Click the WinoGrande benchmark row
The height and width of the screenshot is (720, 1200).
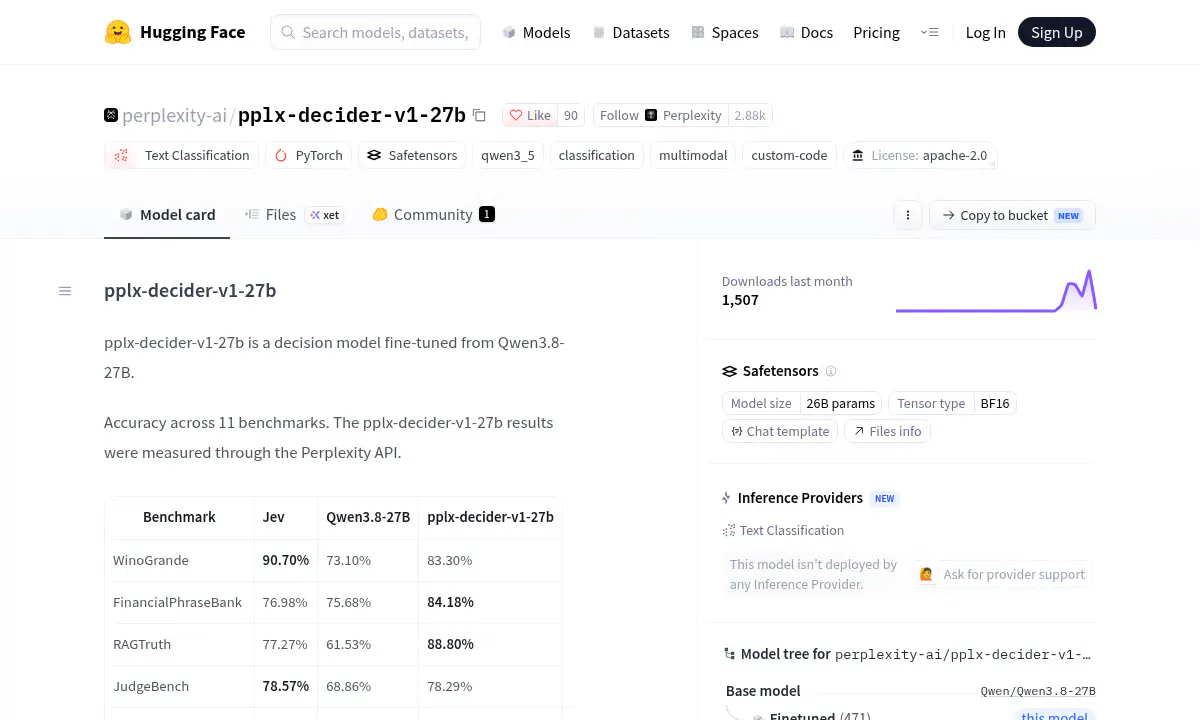(x=334, y=560)
